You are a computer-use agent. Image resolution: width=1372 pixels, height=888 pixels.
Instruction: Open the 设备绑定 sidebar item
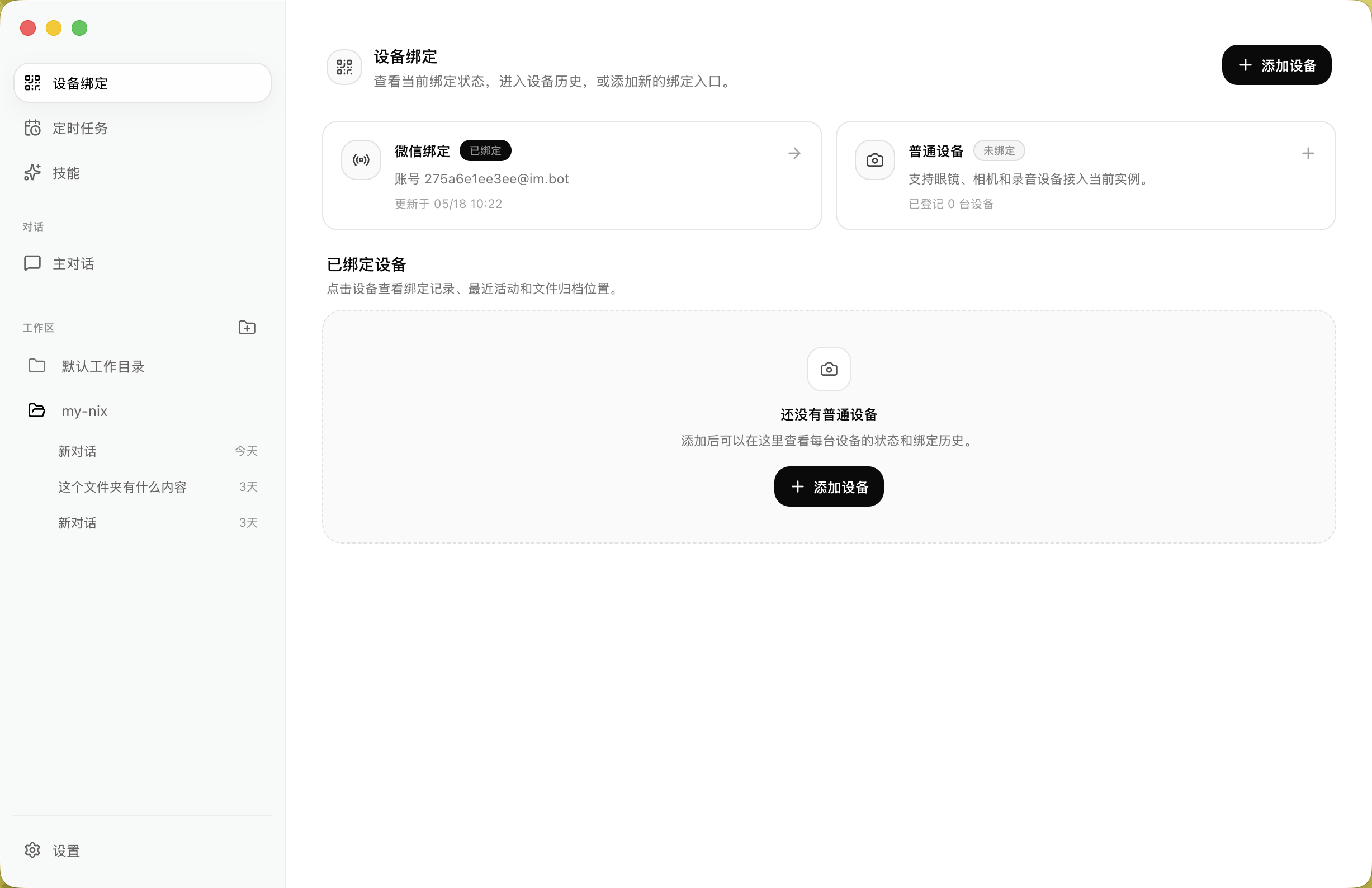[x=142, y=83]
